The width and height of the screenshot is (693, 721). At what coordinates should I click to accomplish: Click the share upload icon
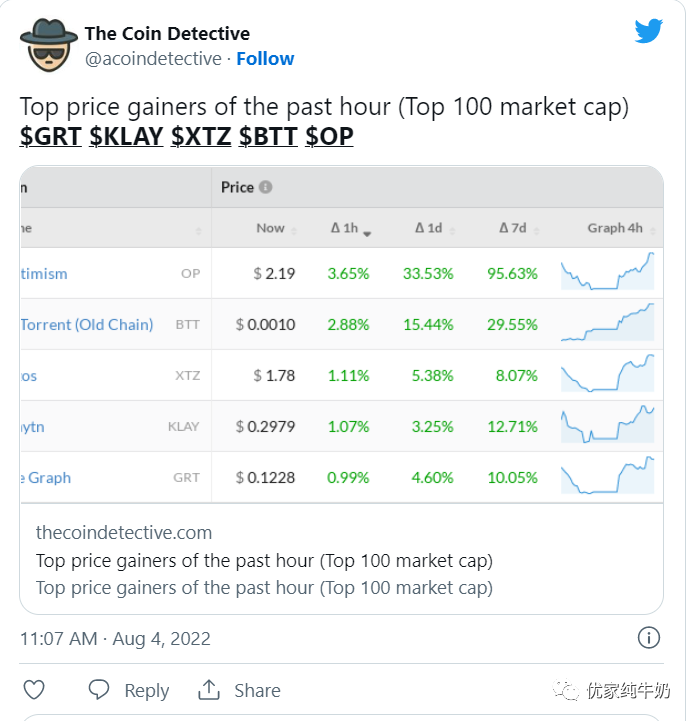(209, 690)
